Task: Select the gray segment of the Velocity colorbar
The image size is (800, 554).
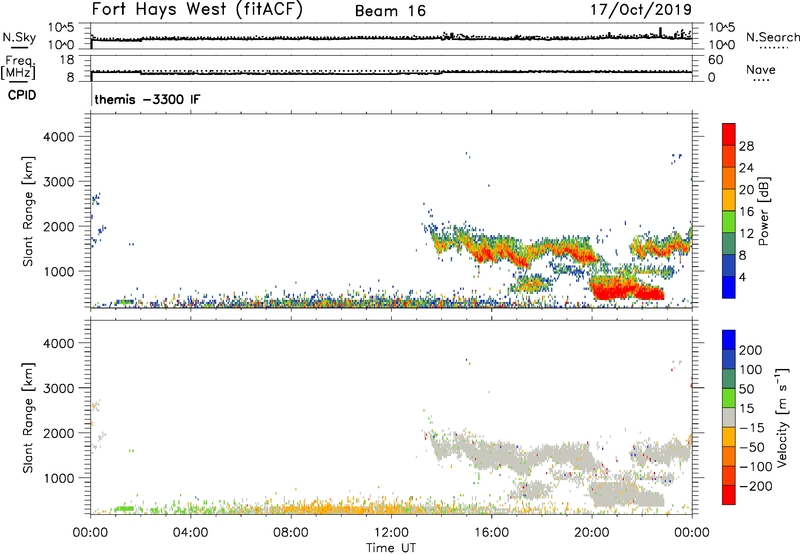Action: point(729,418)
